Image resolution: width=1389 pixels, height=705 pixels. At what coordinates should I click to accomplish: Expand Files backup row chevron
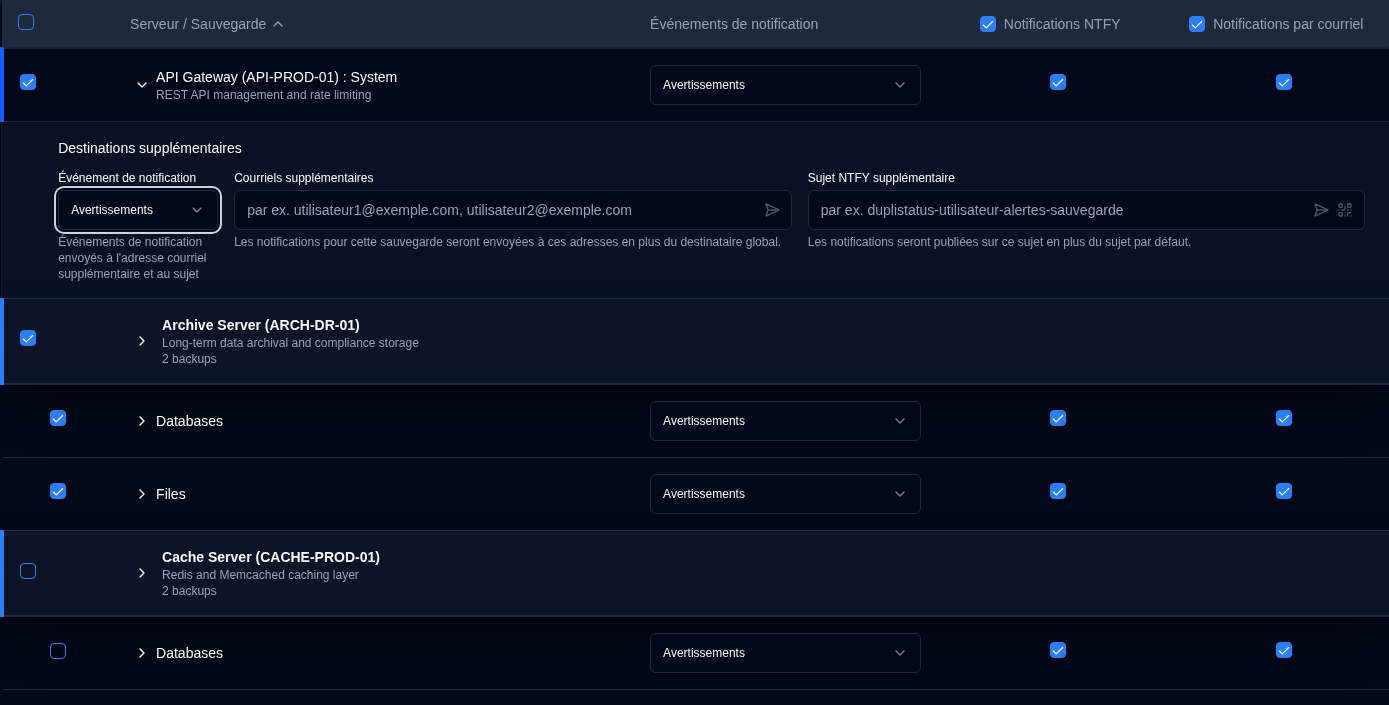pos(142,494)
